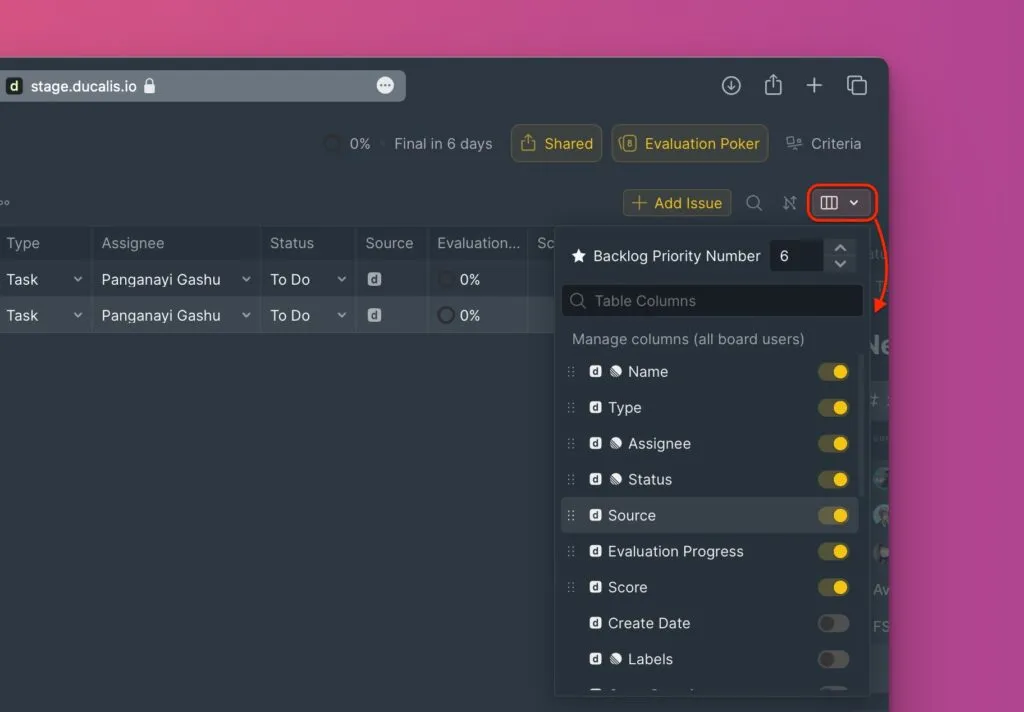Click the Table Columns search field
Viewport: 1024px width, 712px height.
[712, 301]
